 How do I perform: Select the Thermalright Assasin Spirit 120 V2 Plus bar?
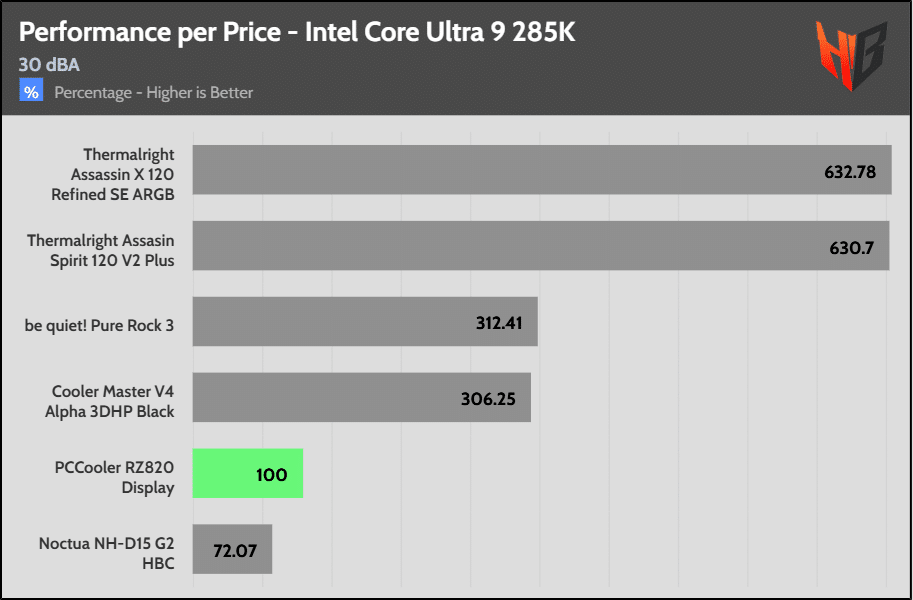pyautogui.click(x=500, y=246)
